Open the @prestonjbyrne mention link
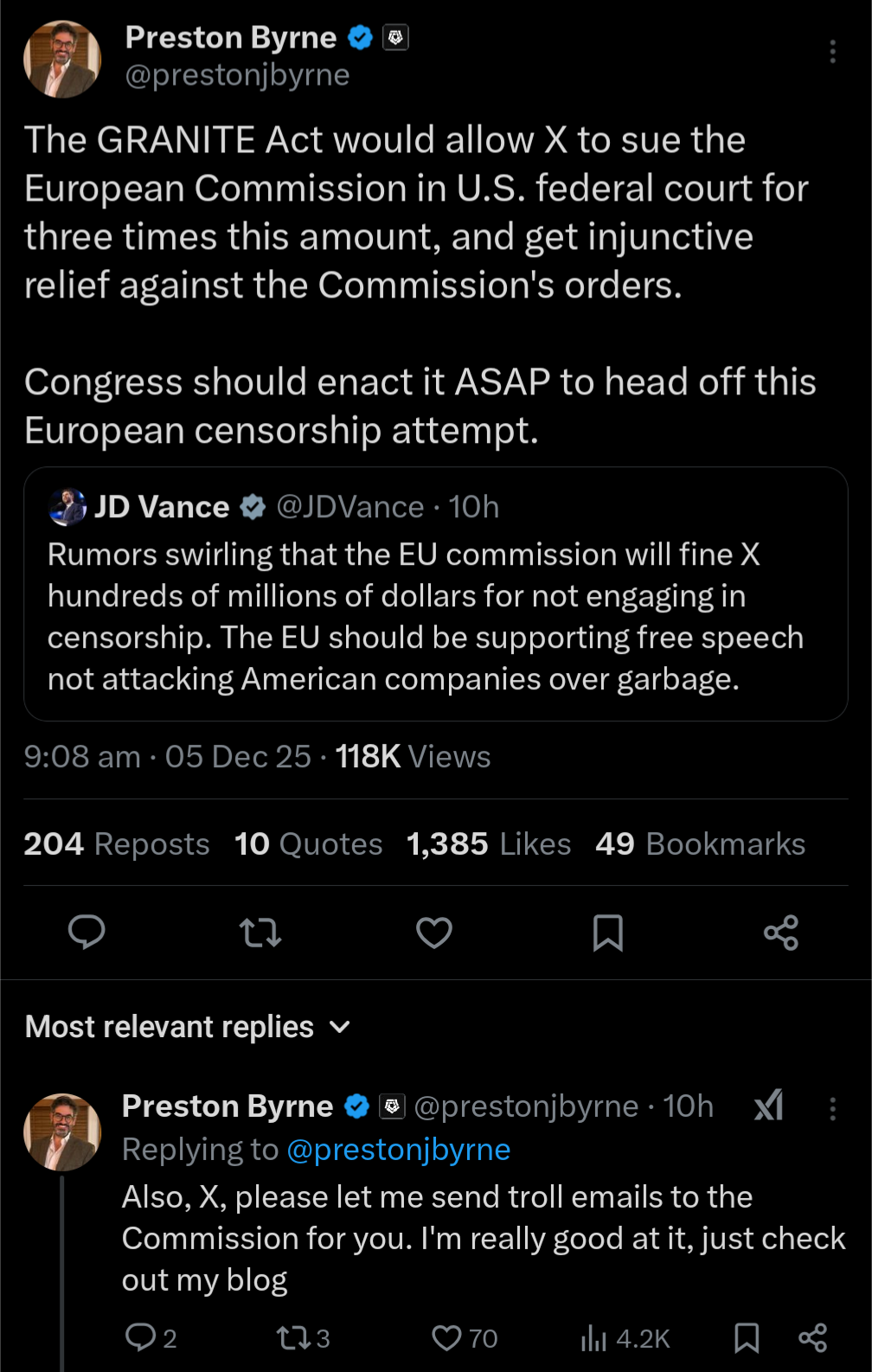 tap(398, 1150)
